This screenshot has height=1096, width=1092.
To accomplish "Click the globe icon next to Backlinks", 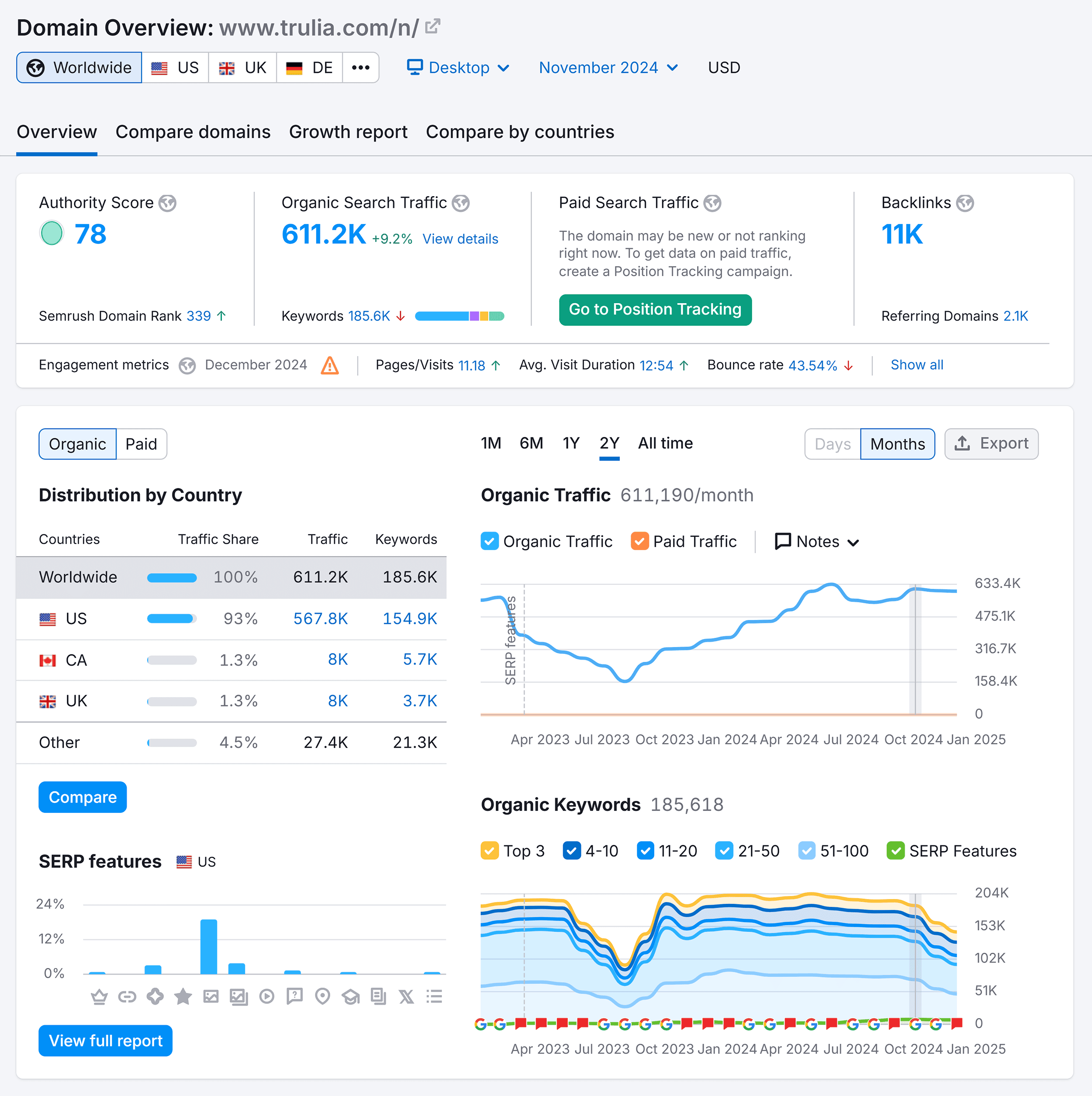I will point(965,203).
